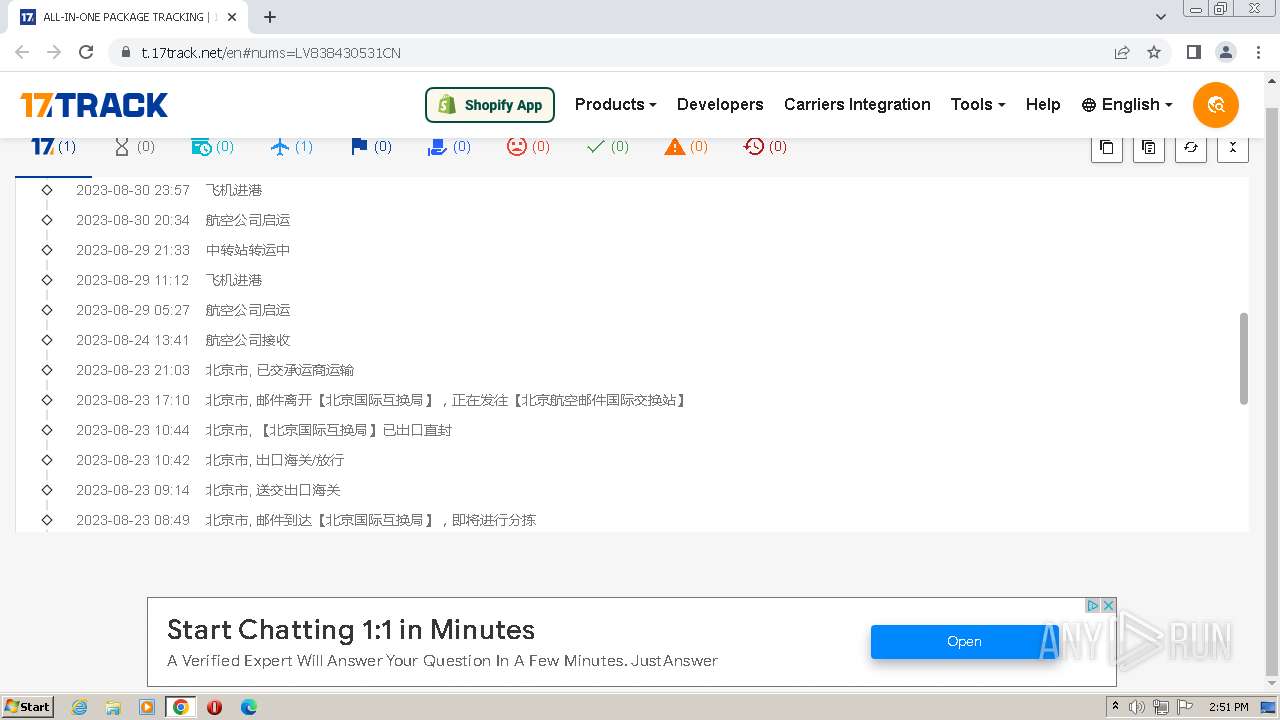Open the Edge icon in taskbar
Screen dimensions: 1280x720
[x=248, y=707]
